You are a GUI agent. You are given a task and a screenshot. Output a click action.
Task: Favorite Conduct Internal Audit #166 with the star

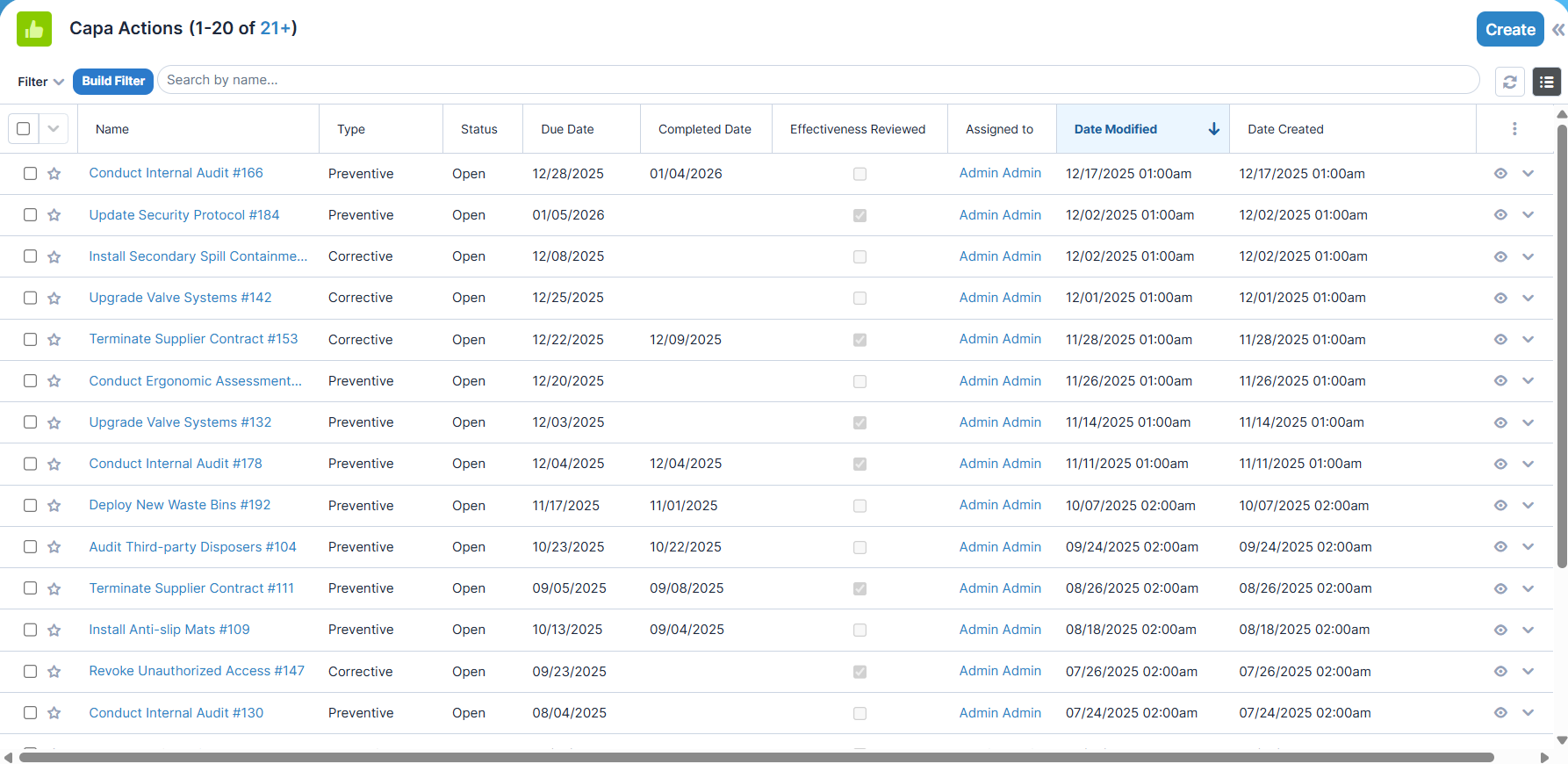tap(54, 174)
